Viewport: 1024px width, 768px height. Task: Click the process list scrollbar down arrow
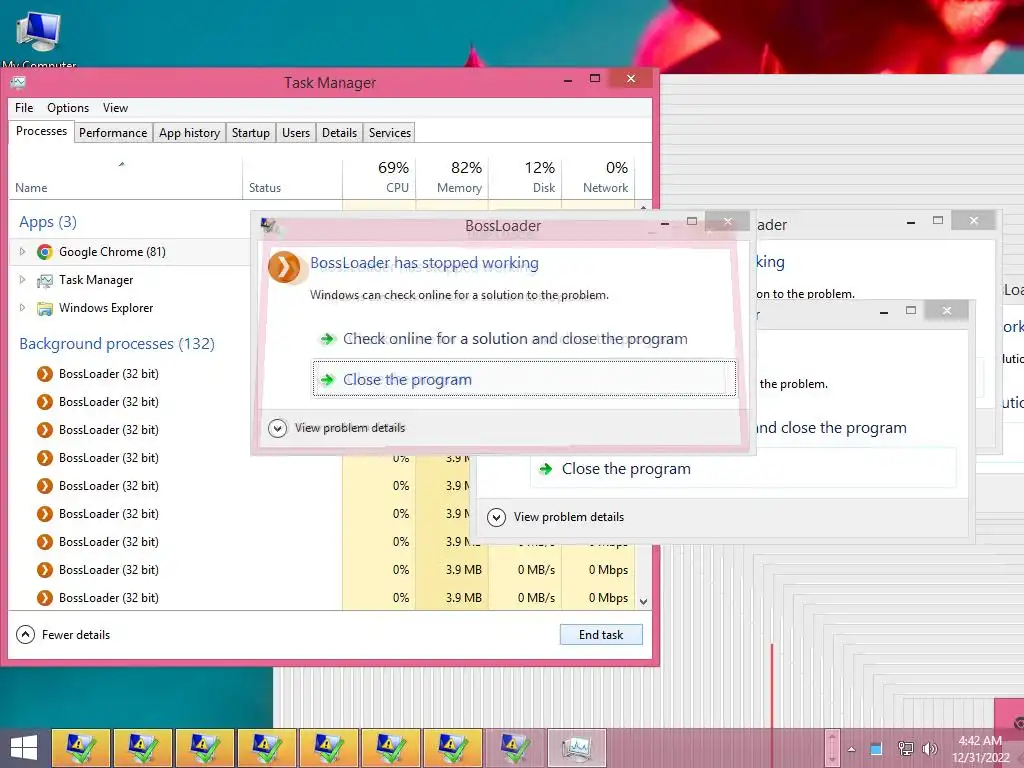click(643, 601)
